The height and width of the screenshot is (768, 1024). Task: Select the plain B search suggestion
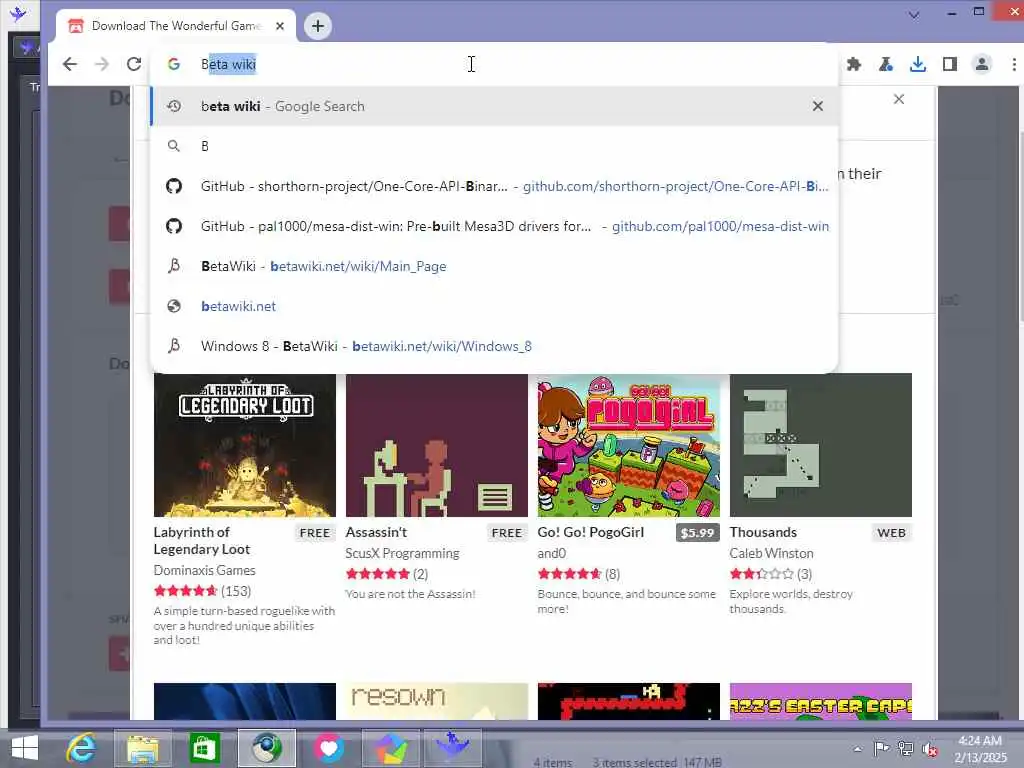tap(494, 146)
